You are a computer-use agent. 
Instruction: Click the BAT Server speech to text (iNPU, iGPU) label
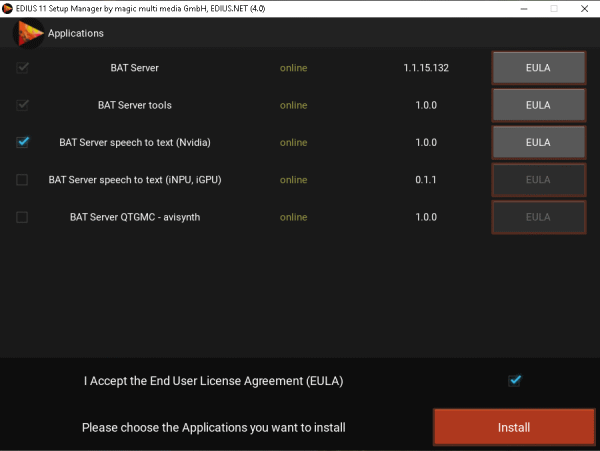tap(135, 180)
